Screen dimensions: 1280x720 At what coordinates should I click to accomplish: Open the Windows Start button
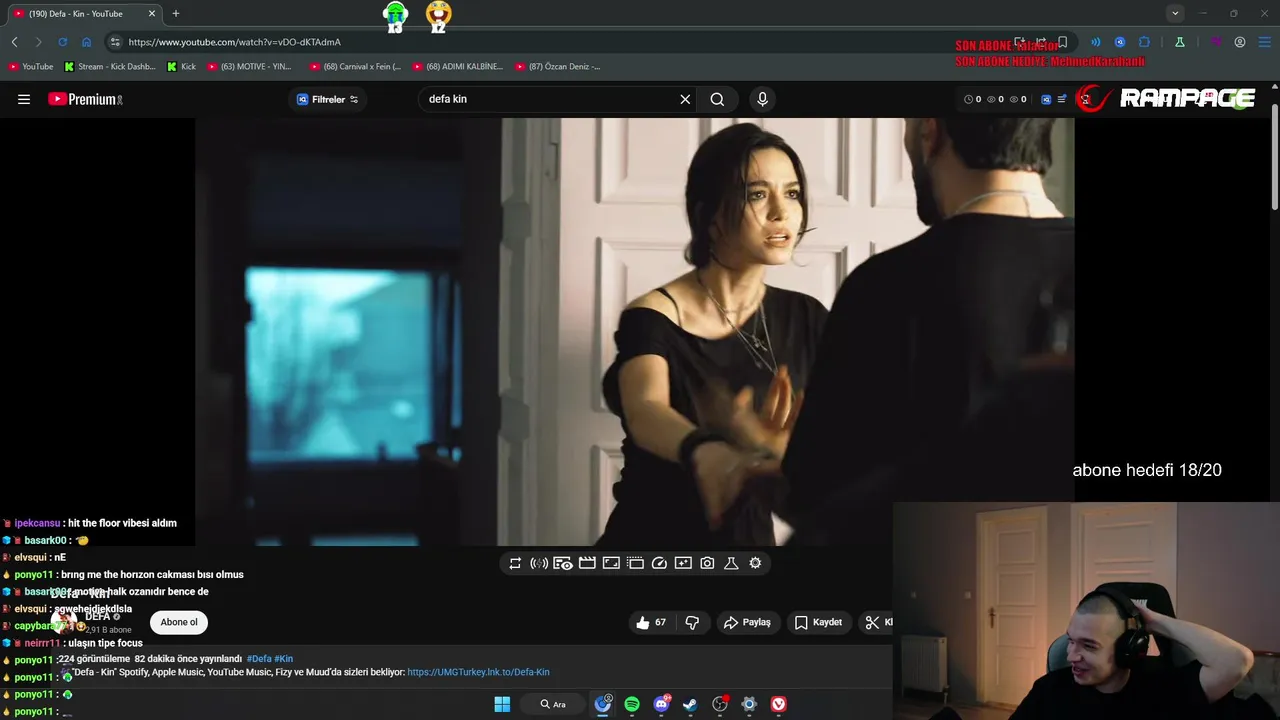click(x=502, y=704)
